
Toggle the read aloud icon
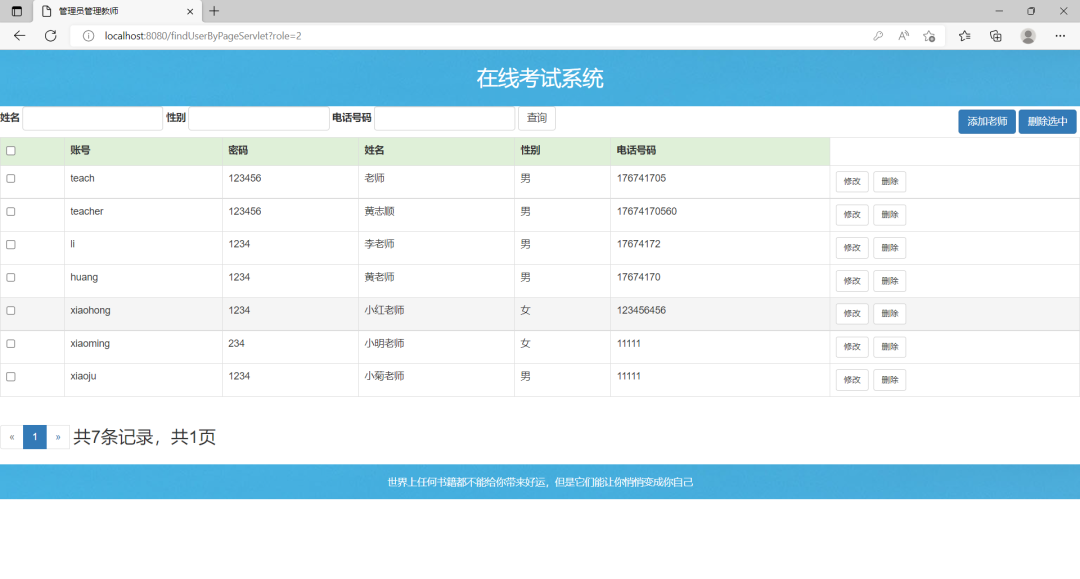(x=903, y=36)
